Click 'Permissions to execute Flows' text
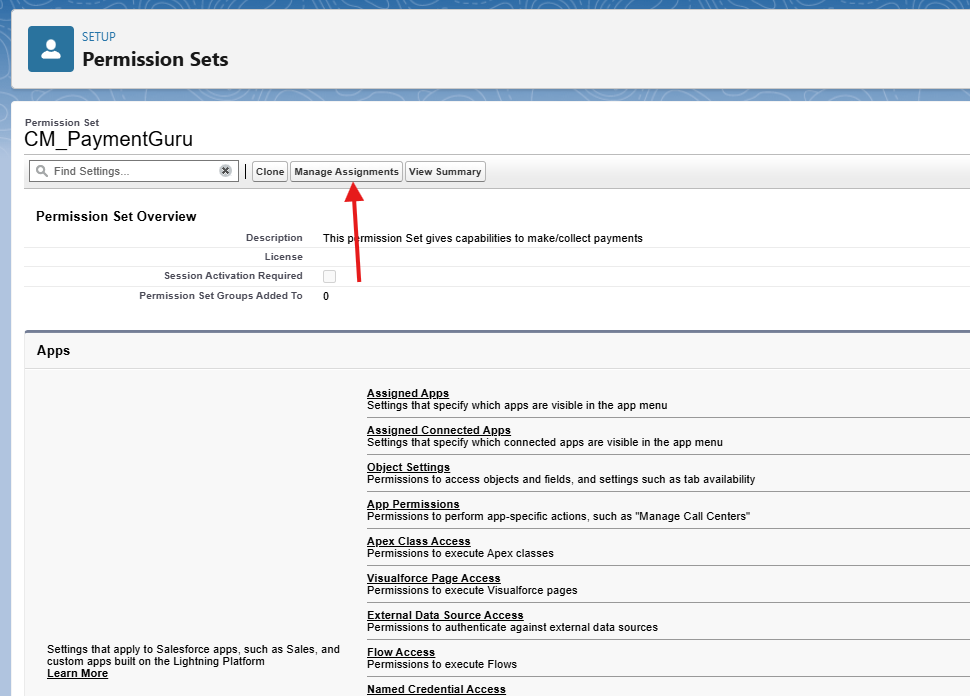The width and height of the screenshot is (970, 696). [442, 664]
